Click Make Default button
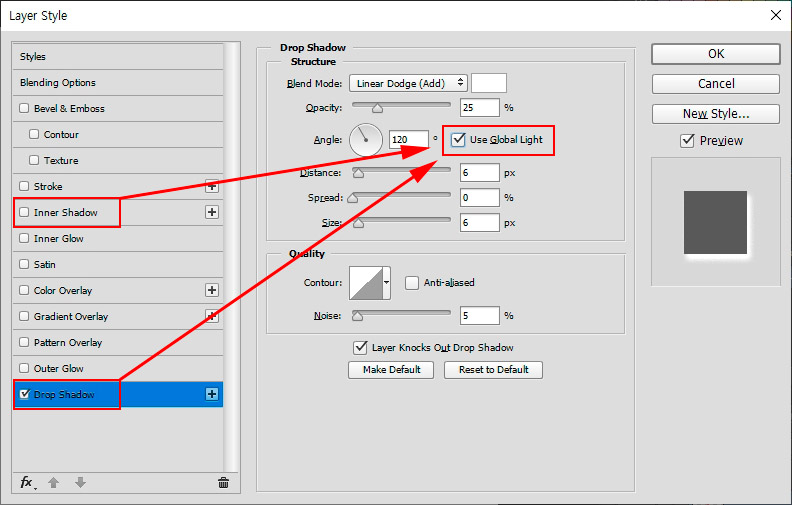The width and height of the screenshot is (792, 505). (x=391, y=370)
